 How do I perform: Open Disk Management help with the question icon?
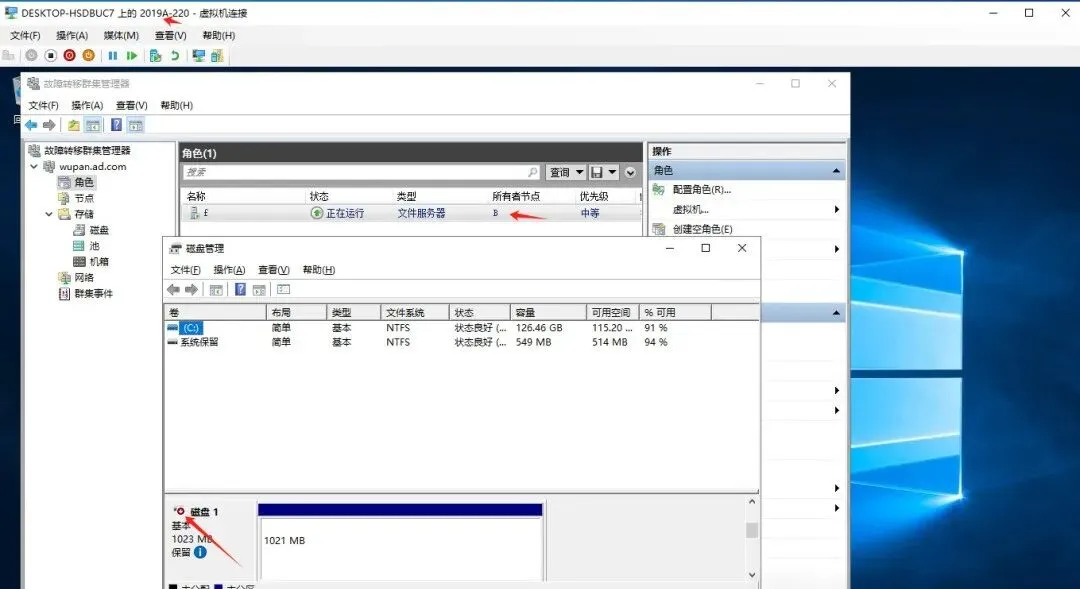[x=240, y=288]
